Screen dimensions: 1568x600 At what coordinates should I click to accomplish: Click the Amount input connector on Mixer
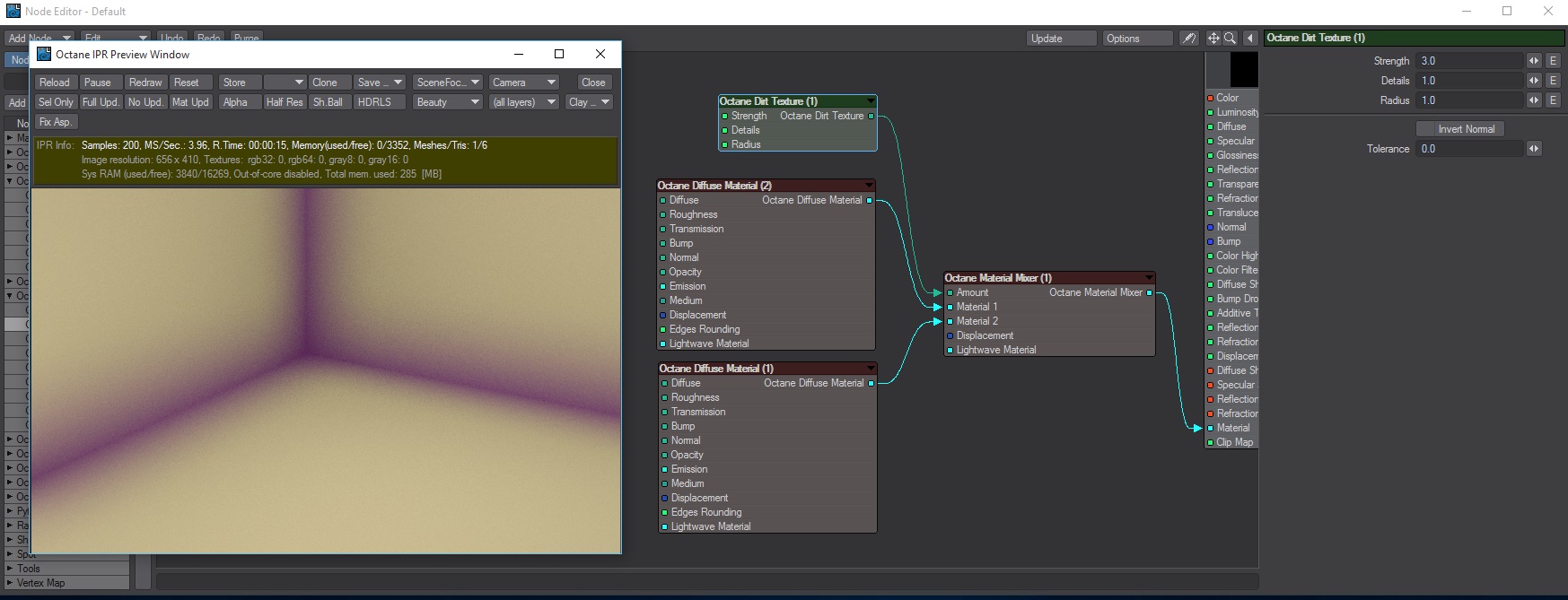(950, 292)
